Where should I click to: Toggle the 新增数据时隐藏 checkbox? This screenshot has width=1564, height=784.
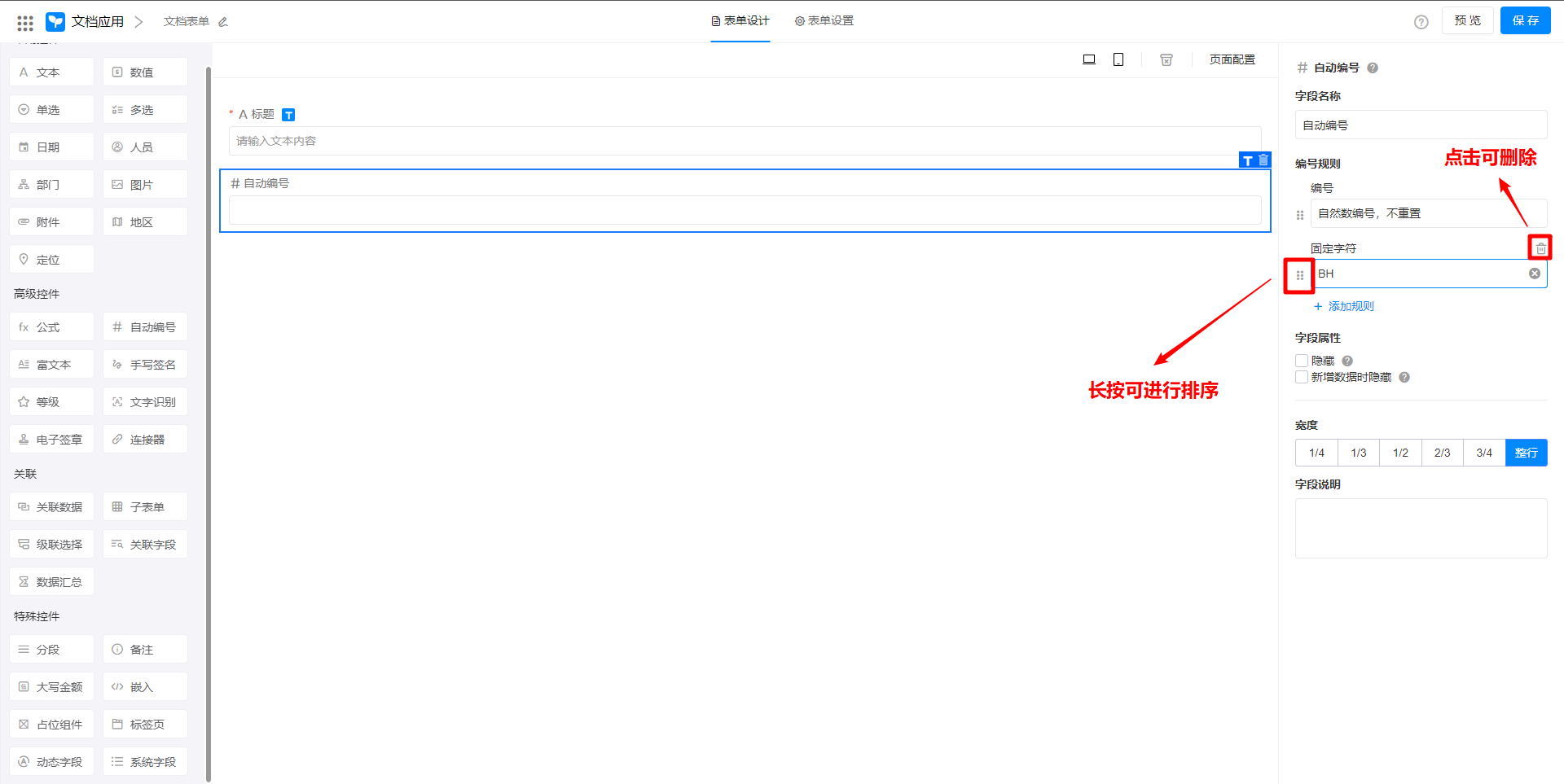click(1302, 377)
